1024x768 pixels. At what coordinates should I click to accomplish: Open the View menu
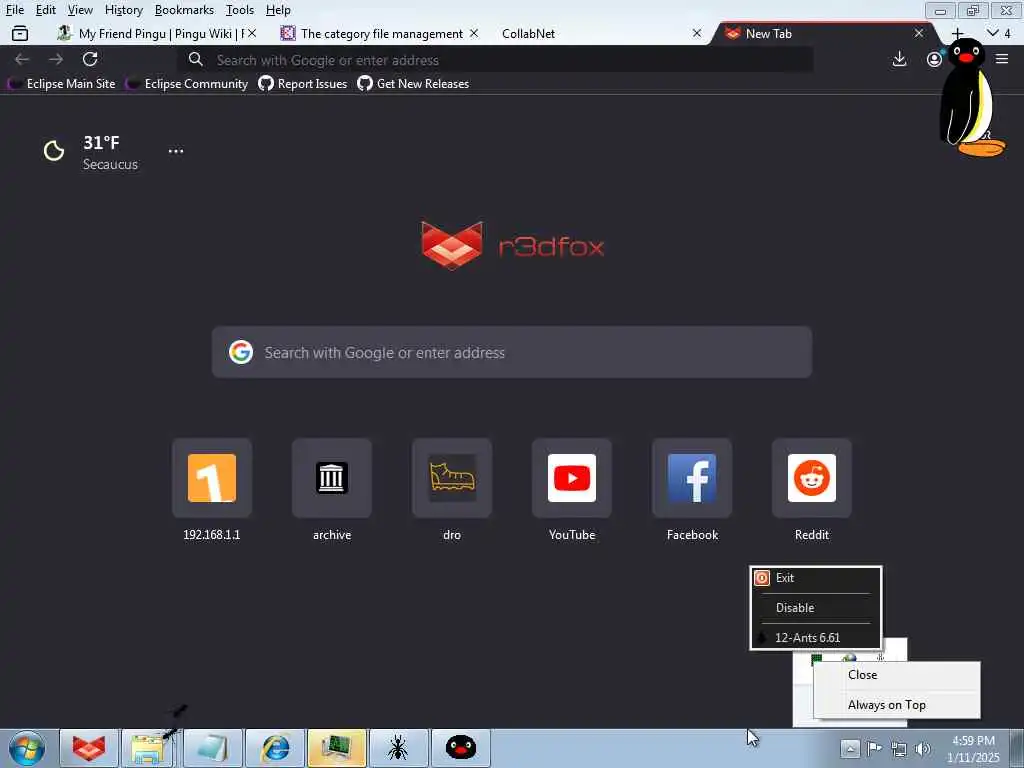(x=80, y=10)
